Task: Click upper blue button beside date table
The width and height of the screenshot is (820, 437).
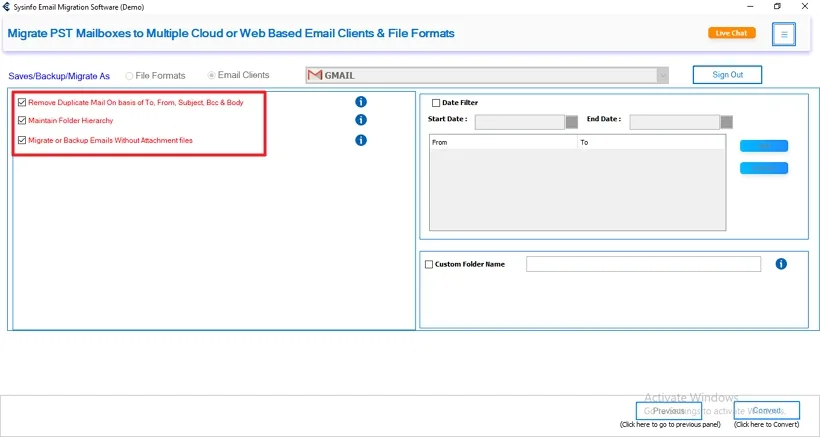Action: pyautogui.click(x=764, y=146)
